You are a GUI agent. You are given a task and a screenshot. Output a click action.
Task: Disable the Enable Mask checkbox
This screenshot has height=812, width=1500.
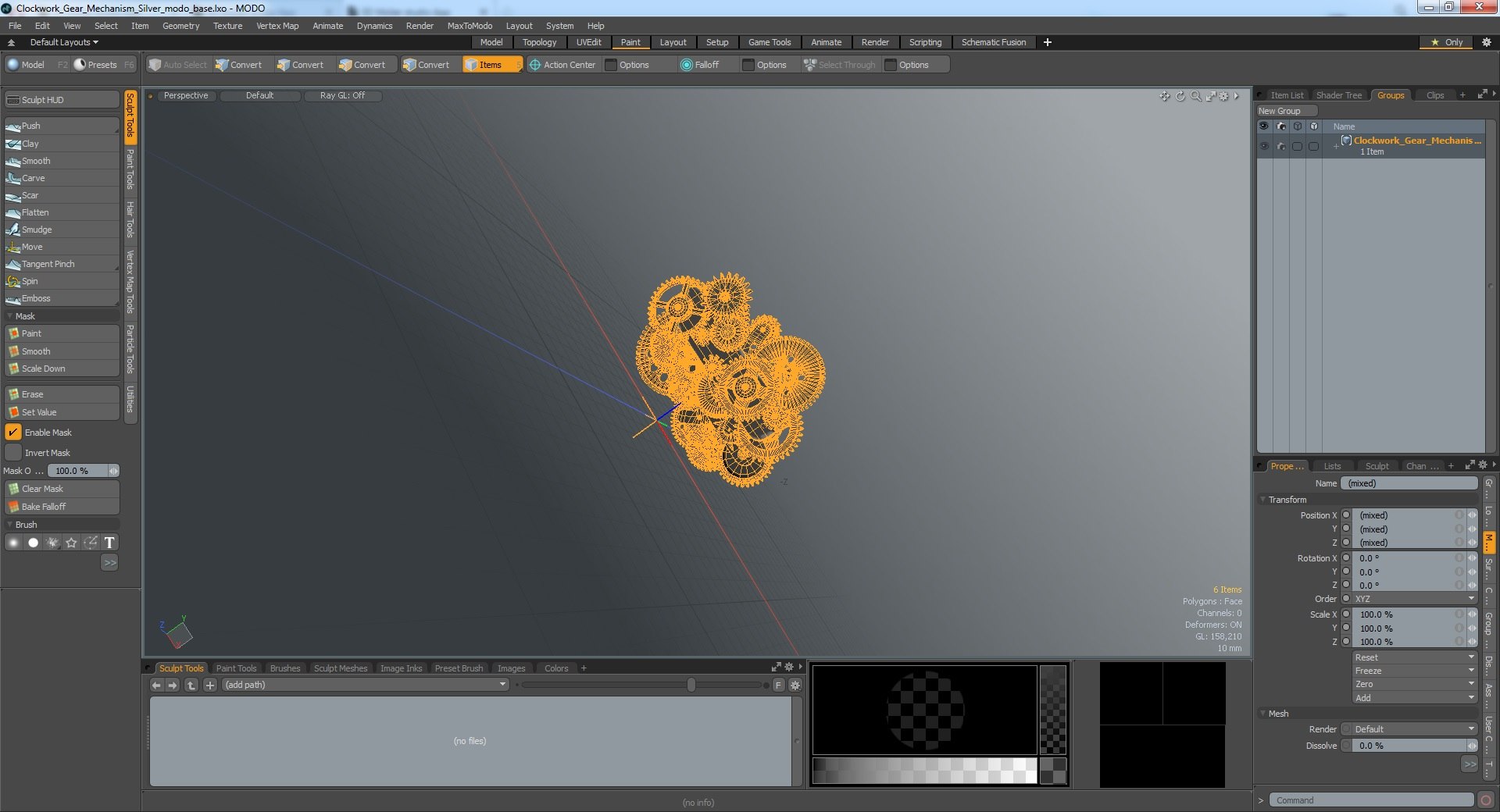(x=13, y=433)
